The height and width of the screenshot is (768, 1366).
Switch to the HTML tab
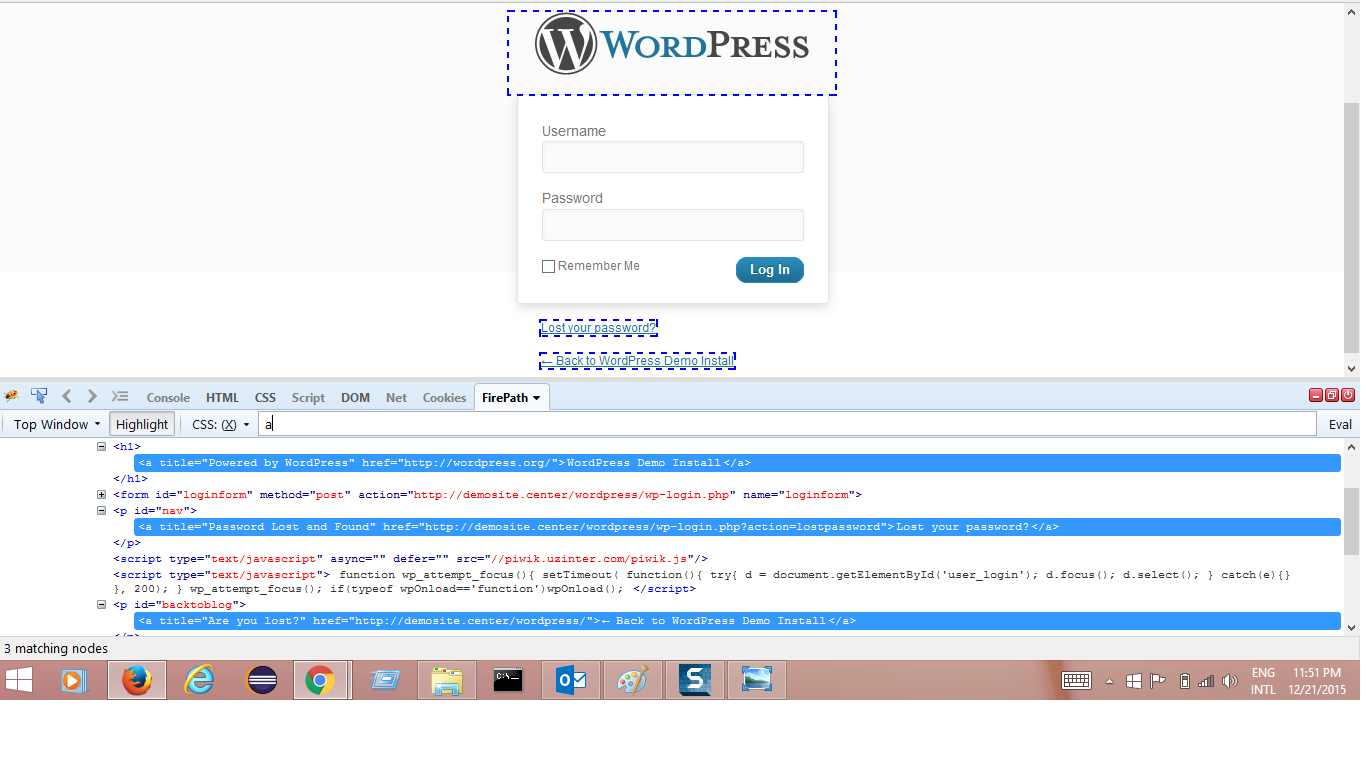click(222, 397)
